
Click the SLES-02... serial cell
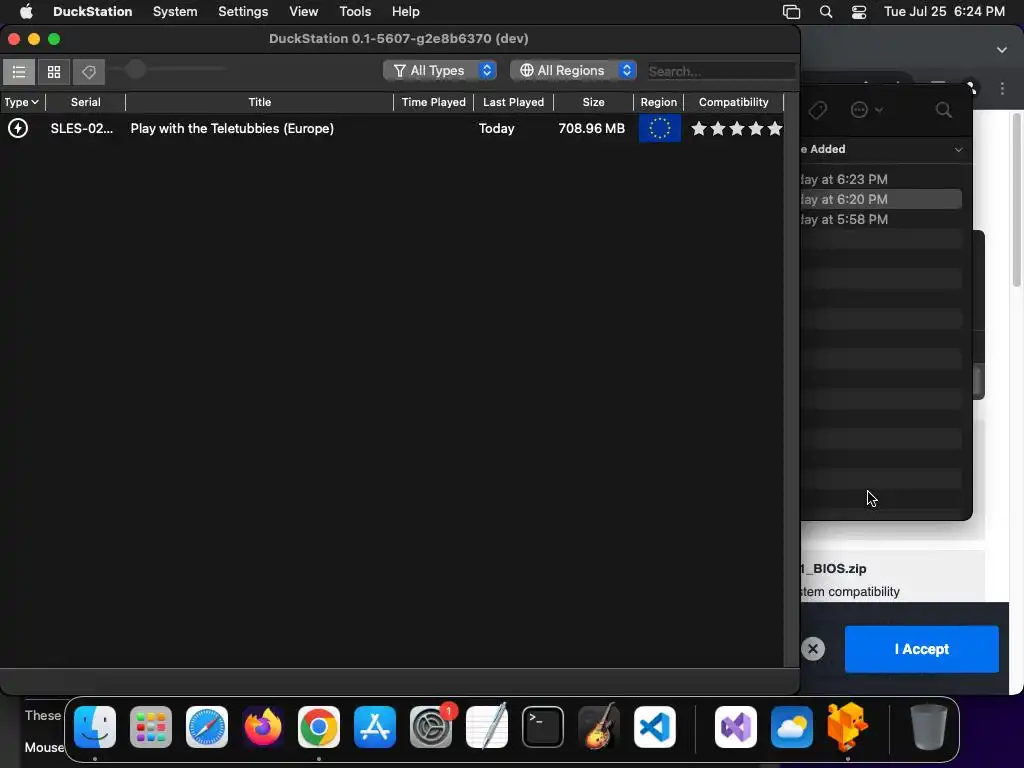click(x=82, y=129)
